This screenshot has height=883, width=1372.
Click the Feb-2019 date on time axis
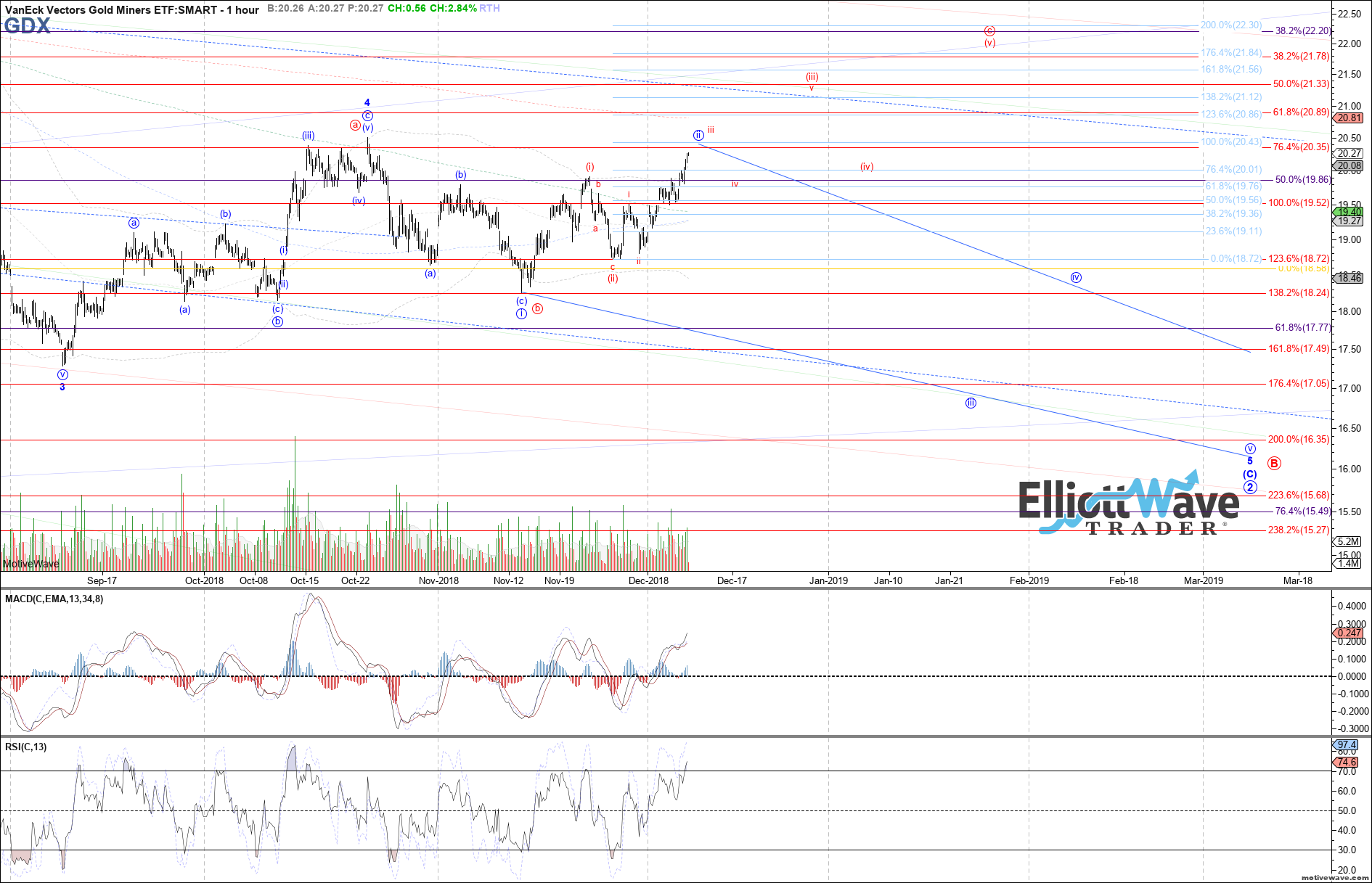1029,580
